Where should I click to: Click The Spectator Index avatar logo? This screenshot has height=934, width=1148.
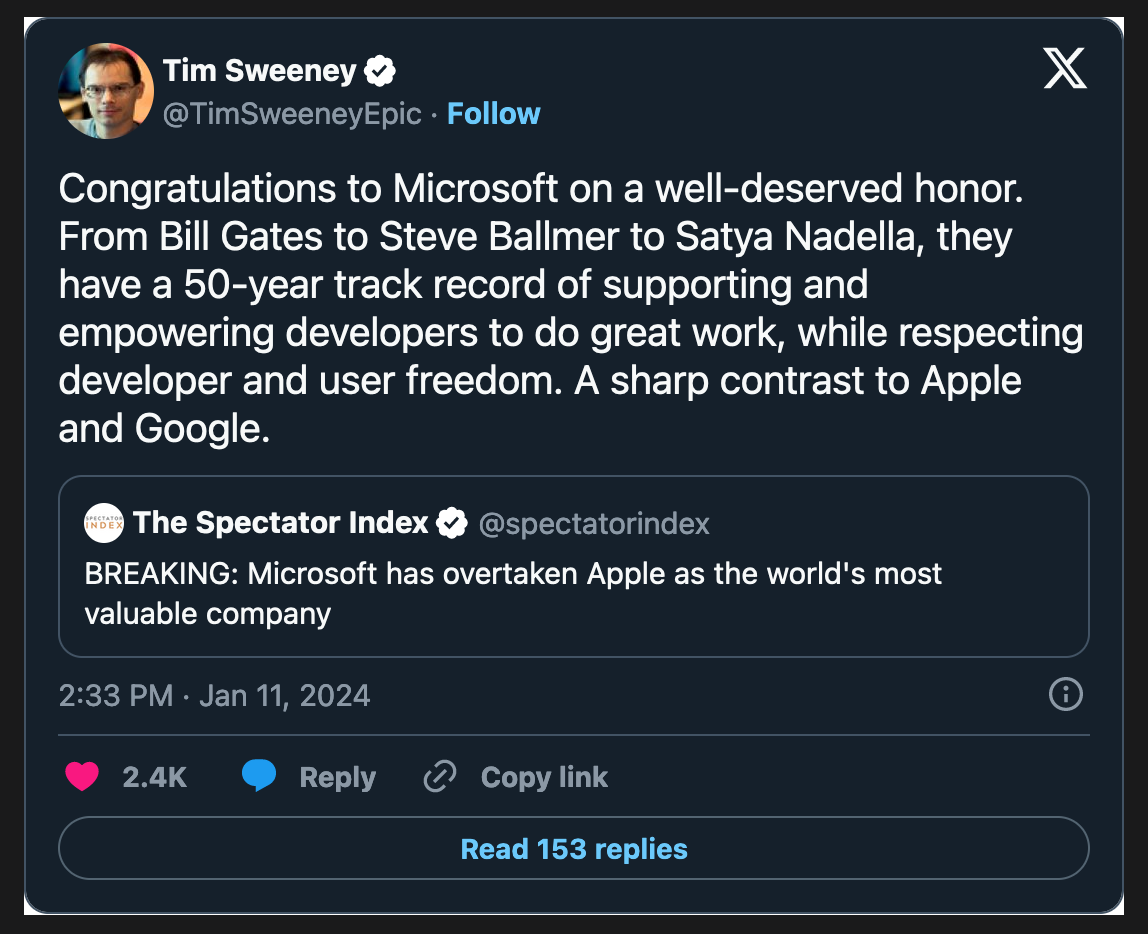[x=104, y=523]
